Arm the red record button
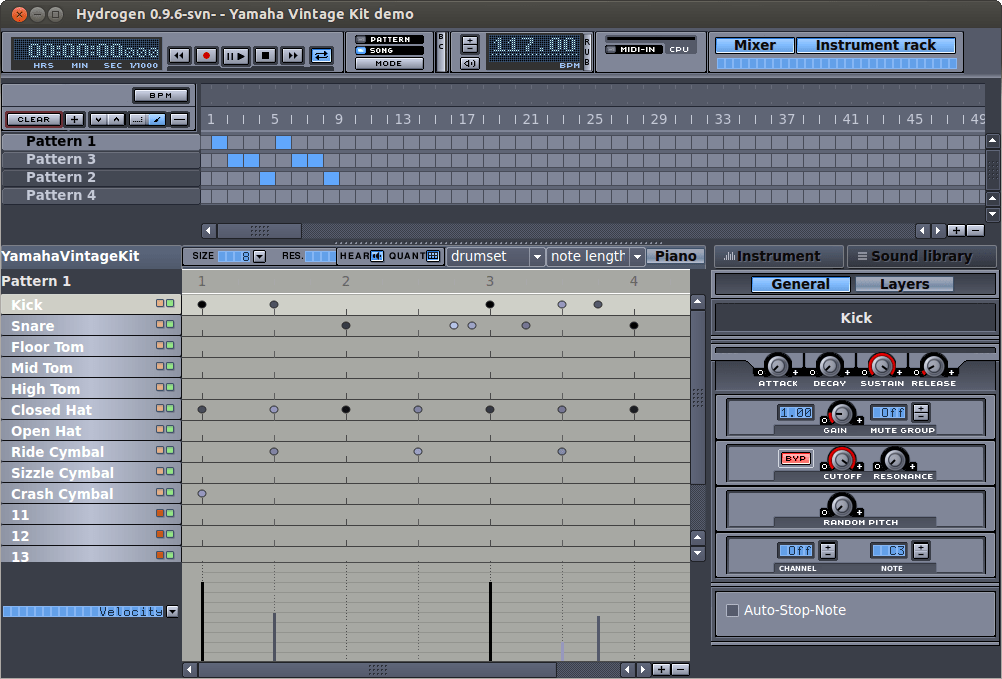 [x=206, y=56]
